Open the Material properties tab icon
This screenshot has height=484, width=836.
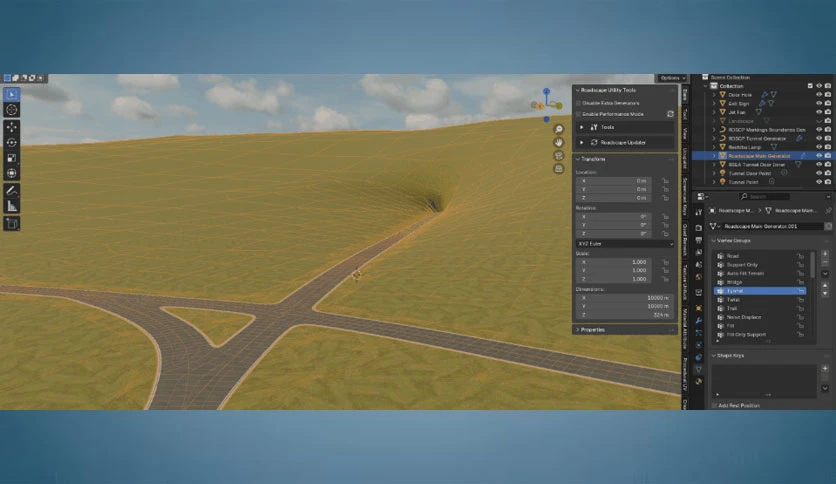point(698,382)
